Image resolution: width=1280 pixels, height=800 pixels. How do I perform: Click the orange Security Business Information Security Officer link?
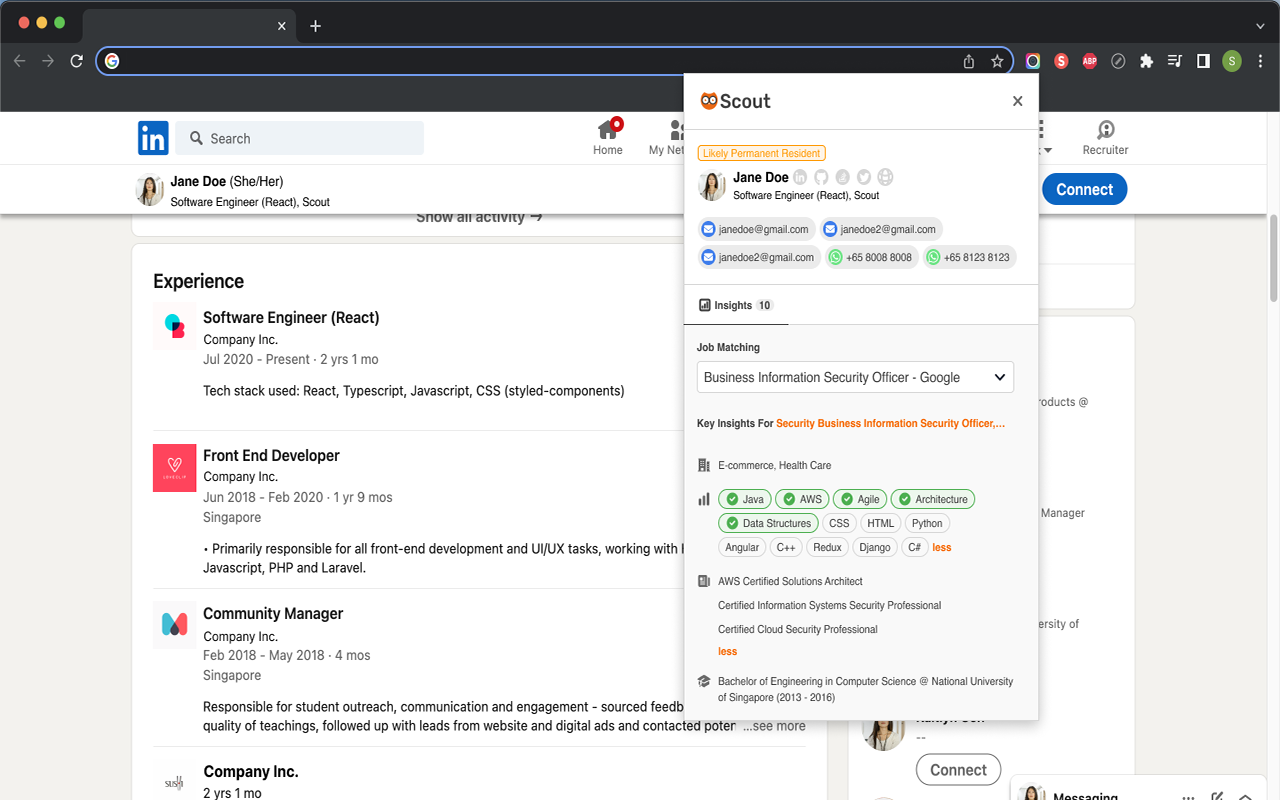890,423
